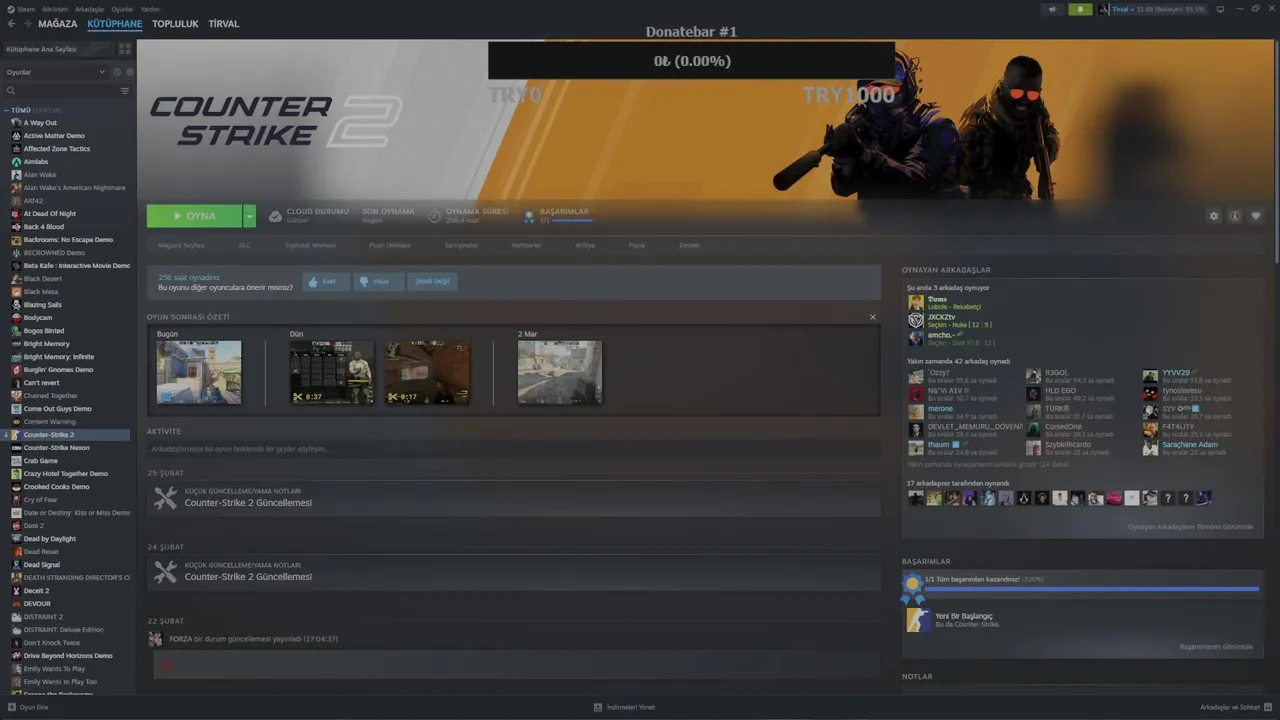1280x720 pixels.
Task: Open the Add Game plus icon
Action: (12, 707)
